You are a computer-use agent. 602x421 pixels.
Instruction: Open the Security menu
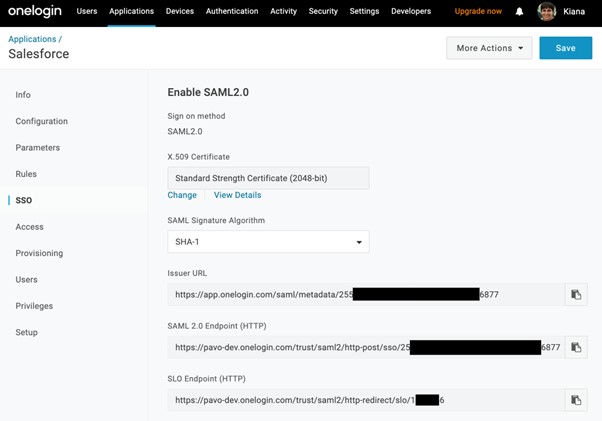pyautogui.click(x=323, y=11)
